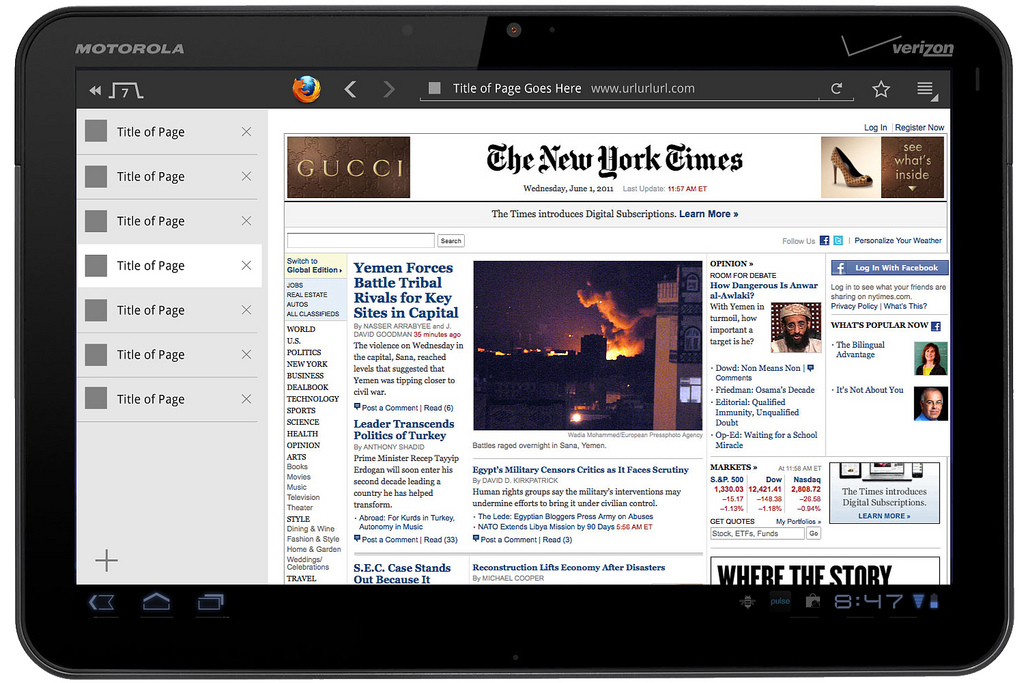Screen dimensions: 1024x683
Task: Expand the OPINION » section heading
Action: 731,264
